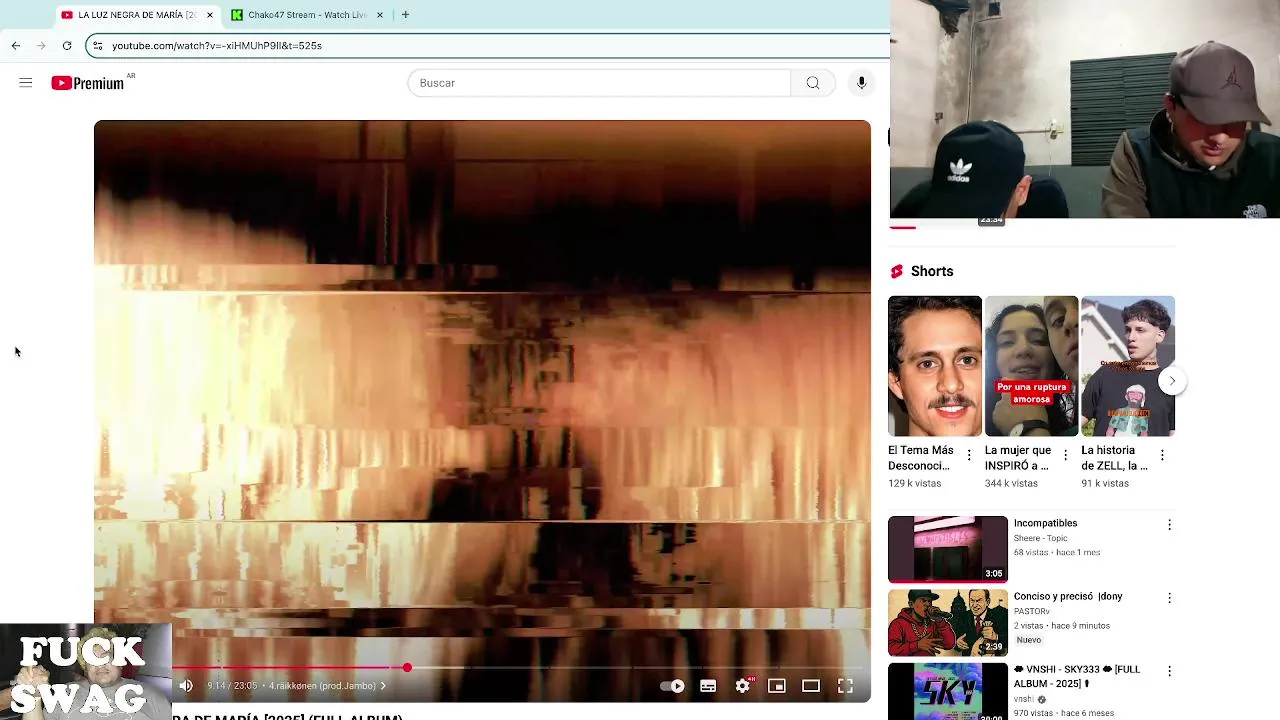Enter fullscreen video mode
The width and height of the screenshot is (1280, 720).
coord(845,686)
